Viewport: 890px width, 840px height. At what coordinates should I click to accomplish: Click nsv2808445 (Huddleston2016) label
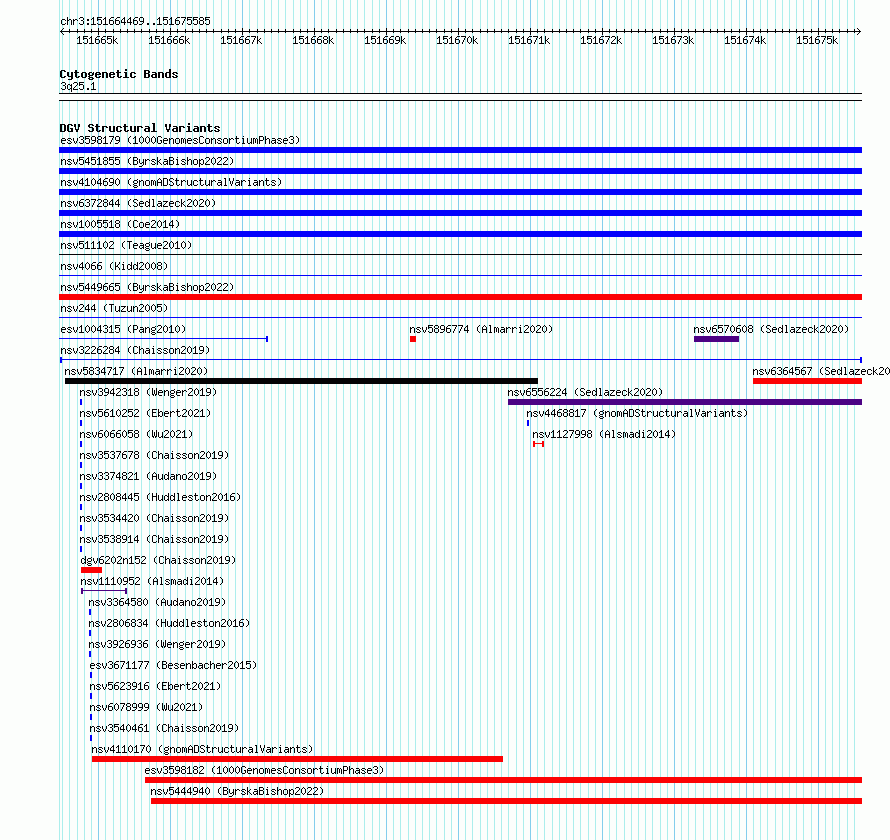(160, 497)
